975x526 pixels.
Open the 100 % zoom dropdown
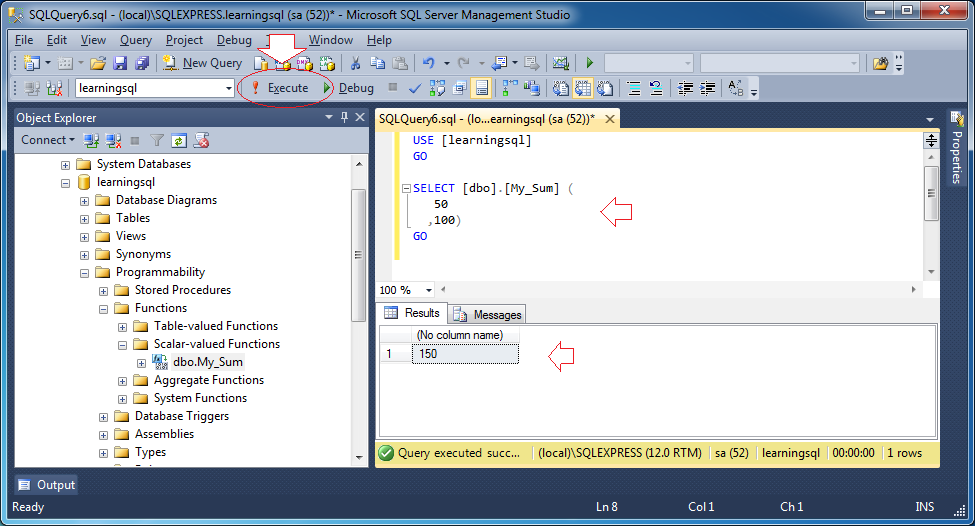click(428, 290)
